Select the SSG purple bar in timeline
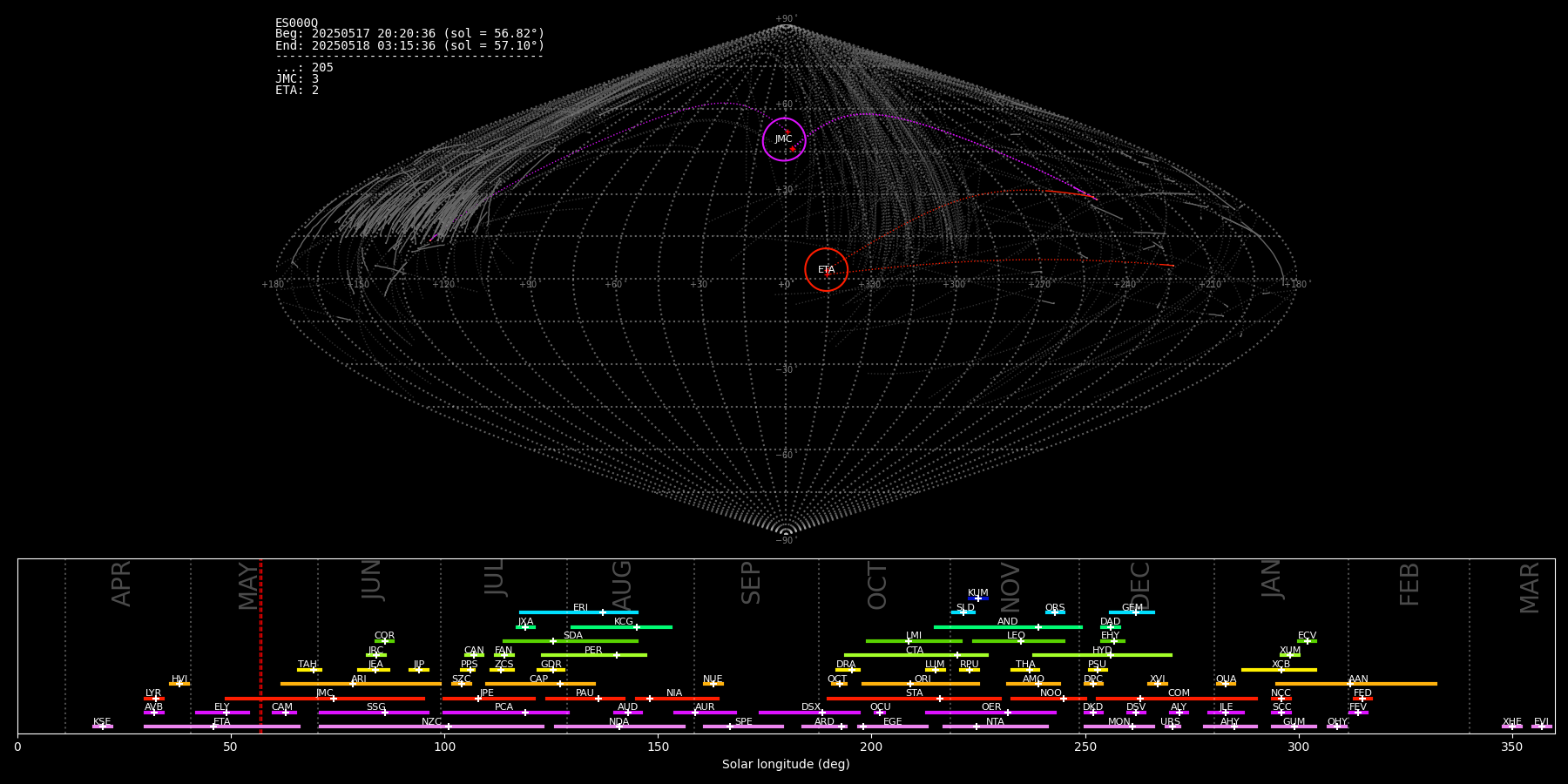Screen dimensions: 1568x784 click(374, 713)
